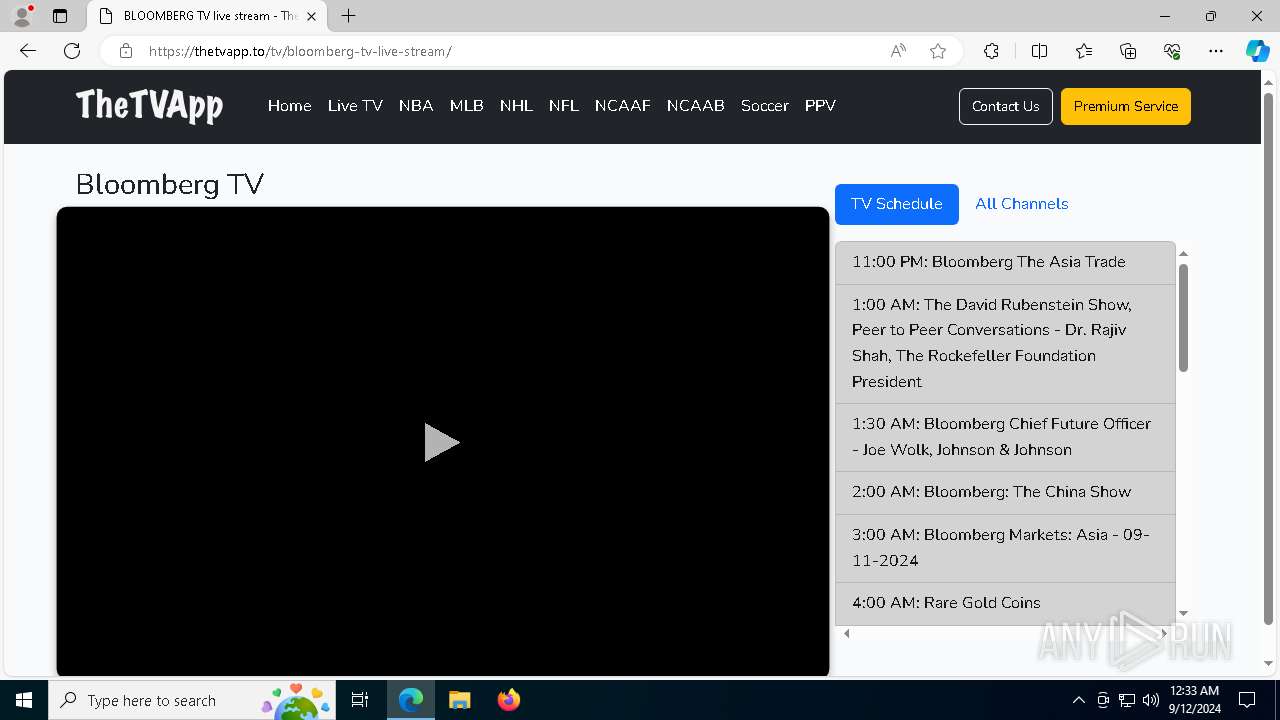Screen dimensions: 1280x720
Task: Open browser Extensions menu
Action: (x=991, y=51)
